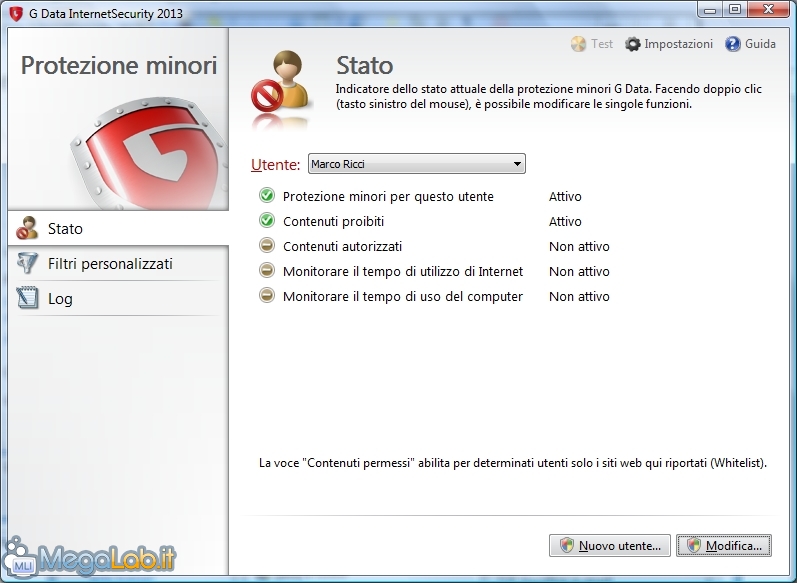
Task: Click inactive icon for Monitorare tempo di uso del computer
Action: pos(267,295)
